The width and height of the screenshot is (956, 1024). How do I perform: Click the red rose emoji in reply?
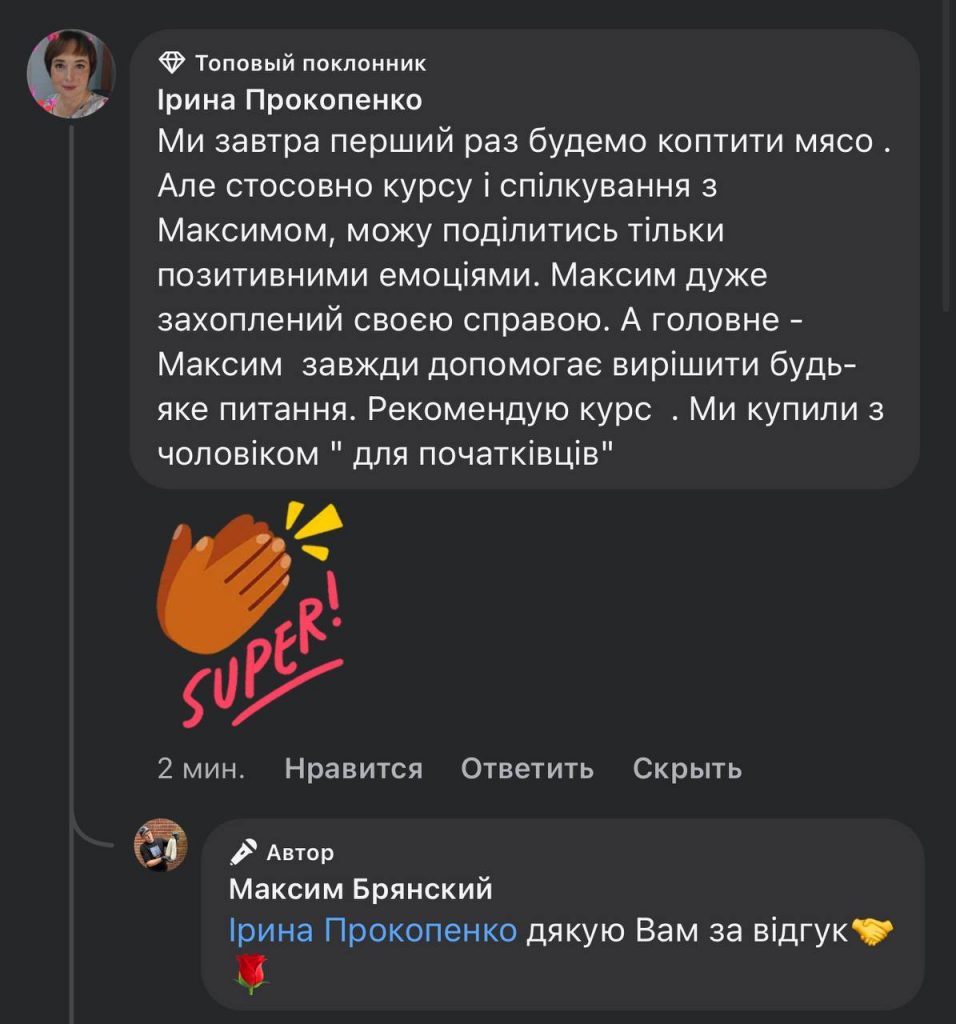[250, 972]
